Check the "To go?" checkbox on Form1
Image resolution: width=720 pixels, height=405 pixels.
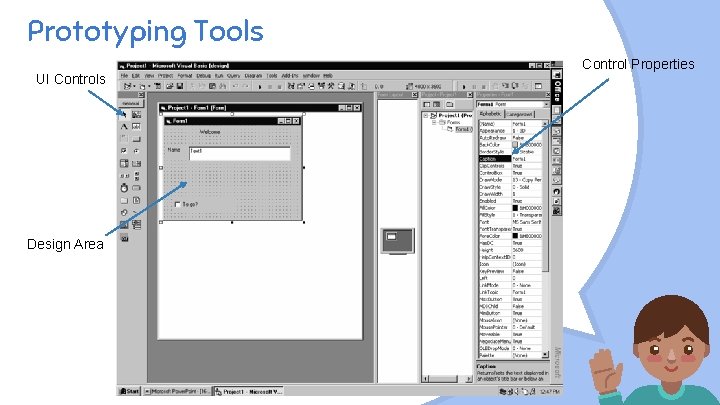(x=177, y=204)
